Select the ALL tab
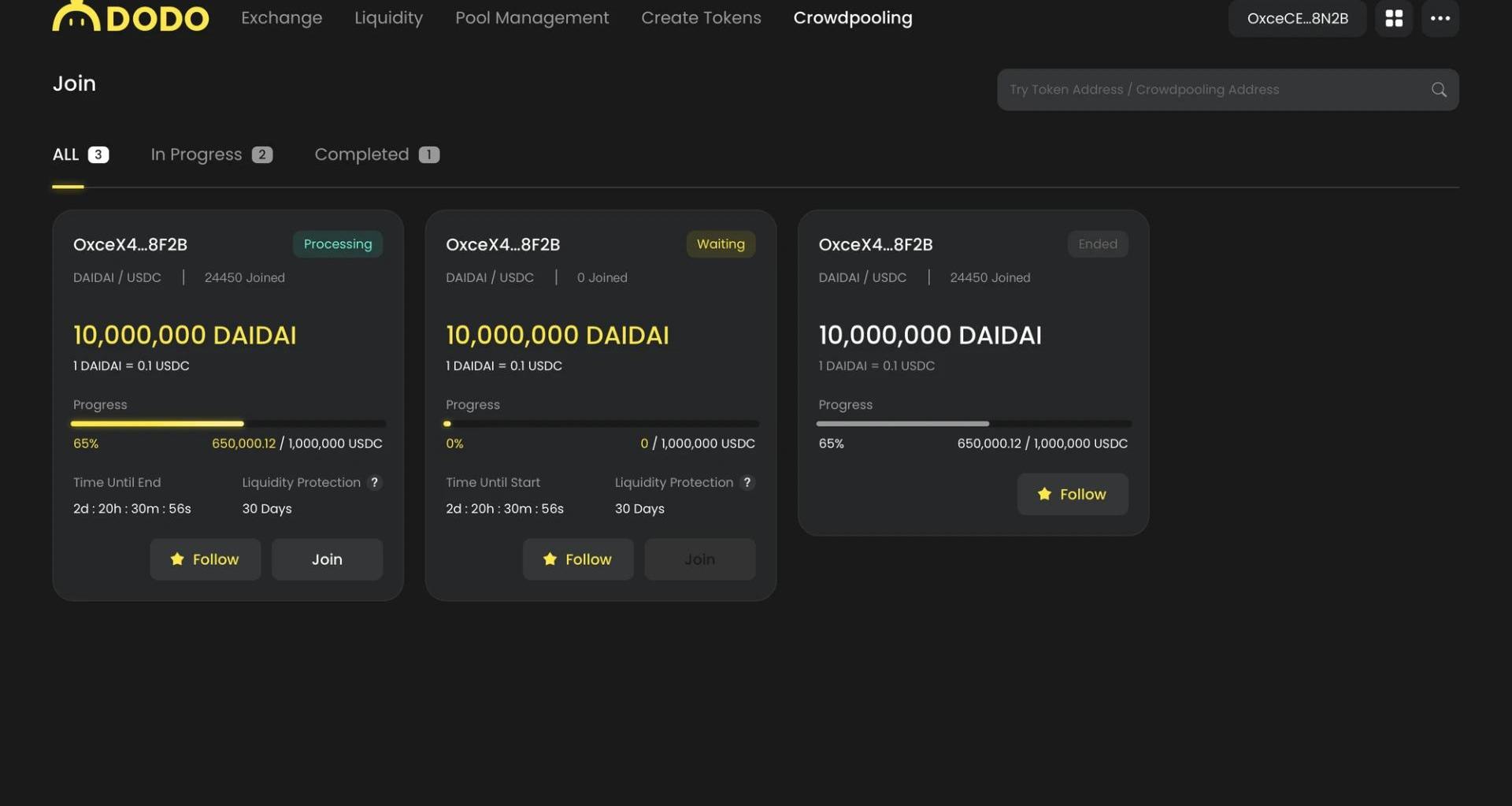This screenshot has height=806, width=1512. click(x=80, y=154)
